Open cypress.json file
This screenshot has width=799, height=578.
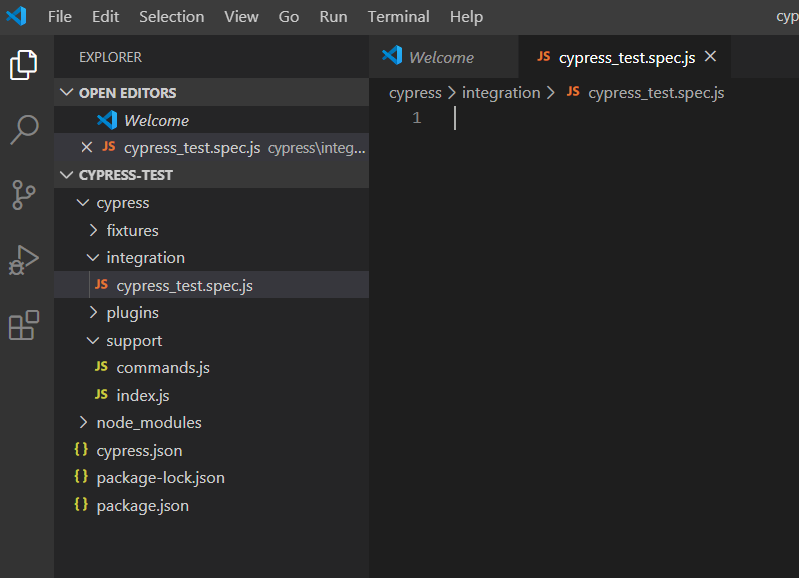[x=211, y=450]
